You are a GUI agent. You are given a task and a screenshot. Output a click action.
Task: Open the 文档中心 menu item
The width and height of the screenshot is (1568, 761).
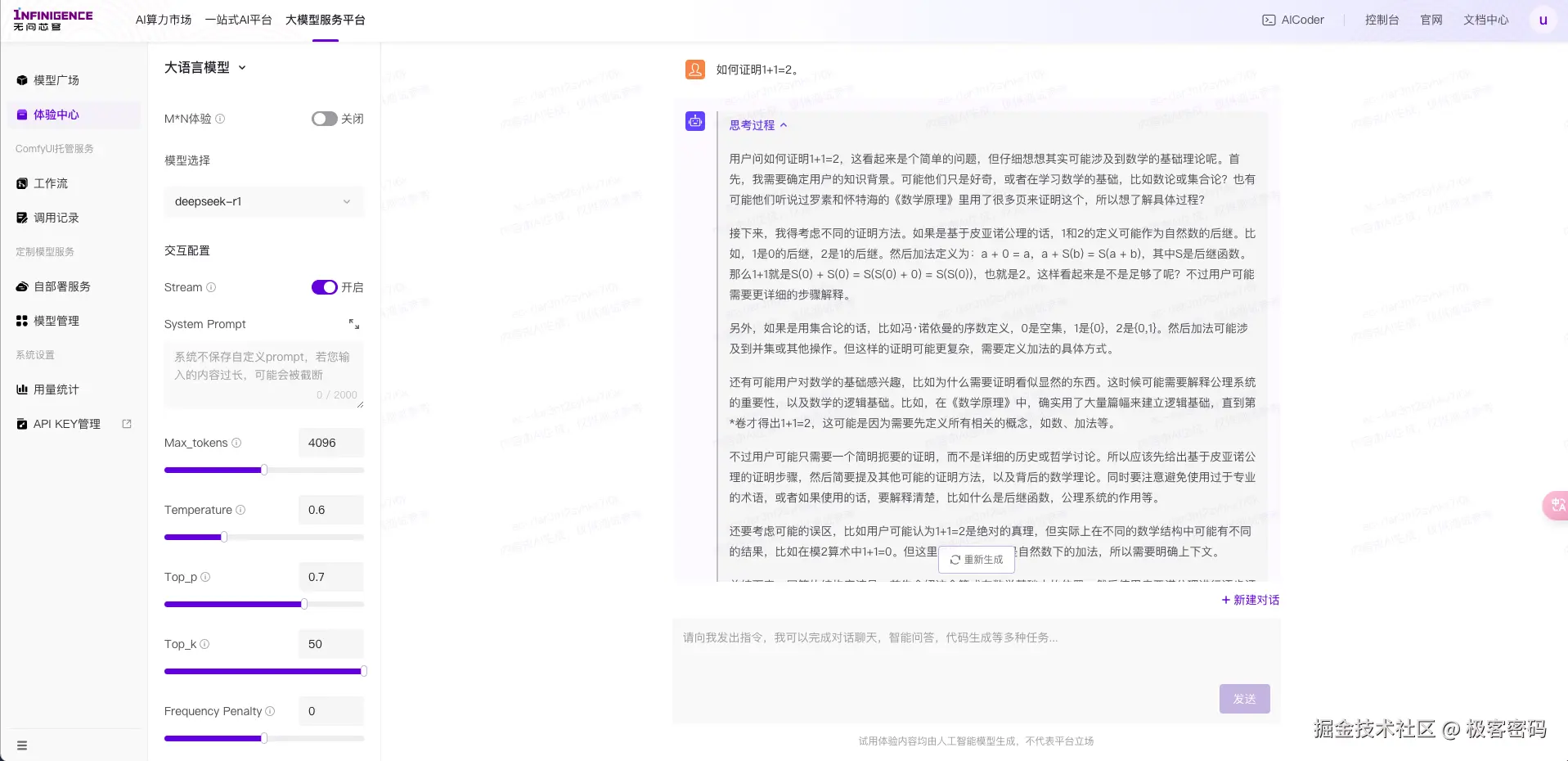click(1486, 20)
